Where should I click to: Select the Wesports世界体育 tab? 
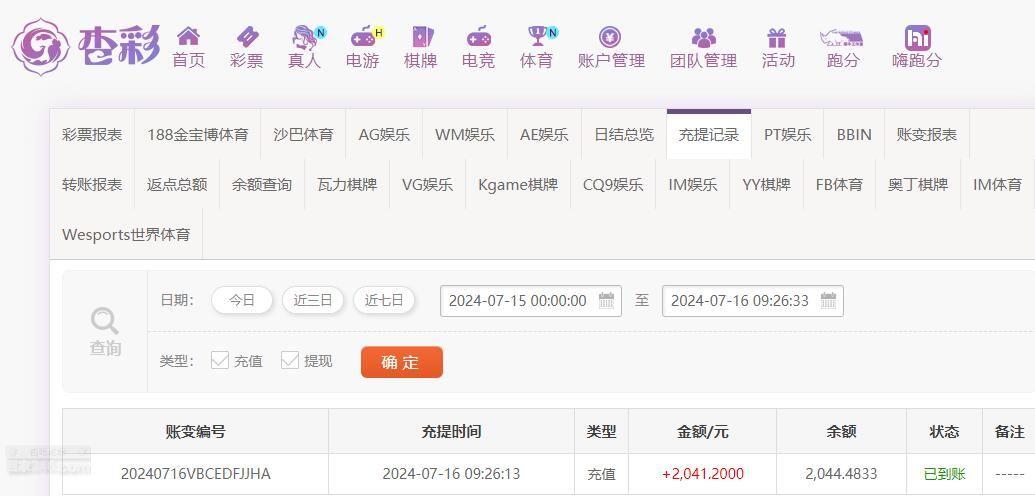126,234
